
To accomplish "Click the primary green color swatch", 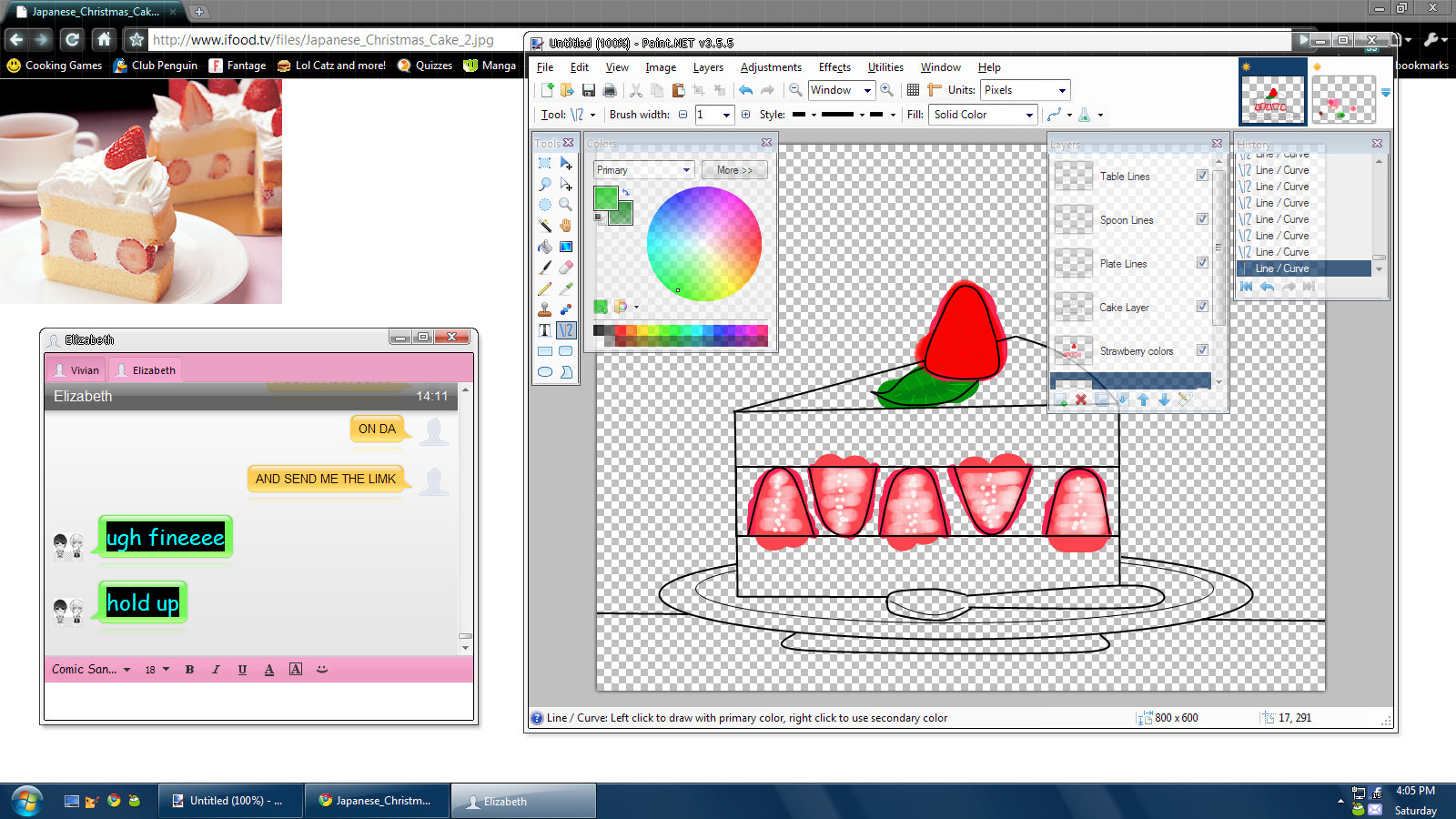I will tap(605, 197).
